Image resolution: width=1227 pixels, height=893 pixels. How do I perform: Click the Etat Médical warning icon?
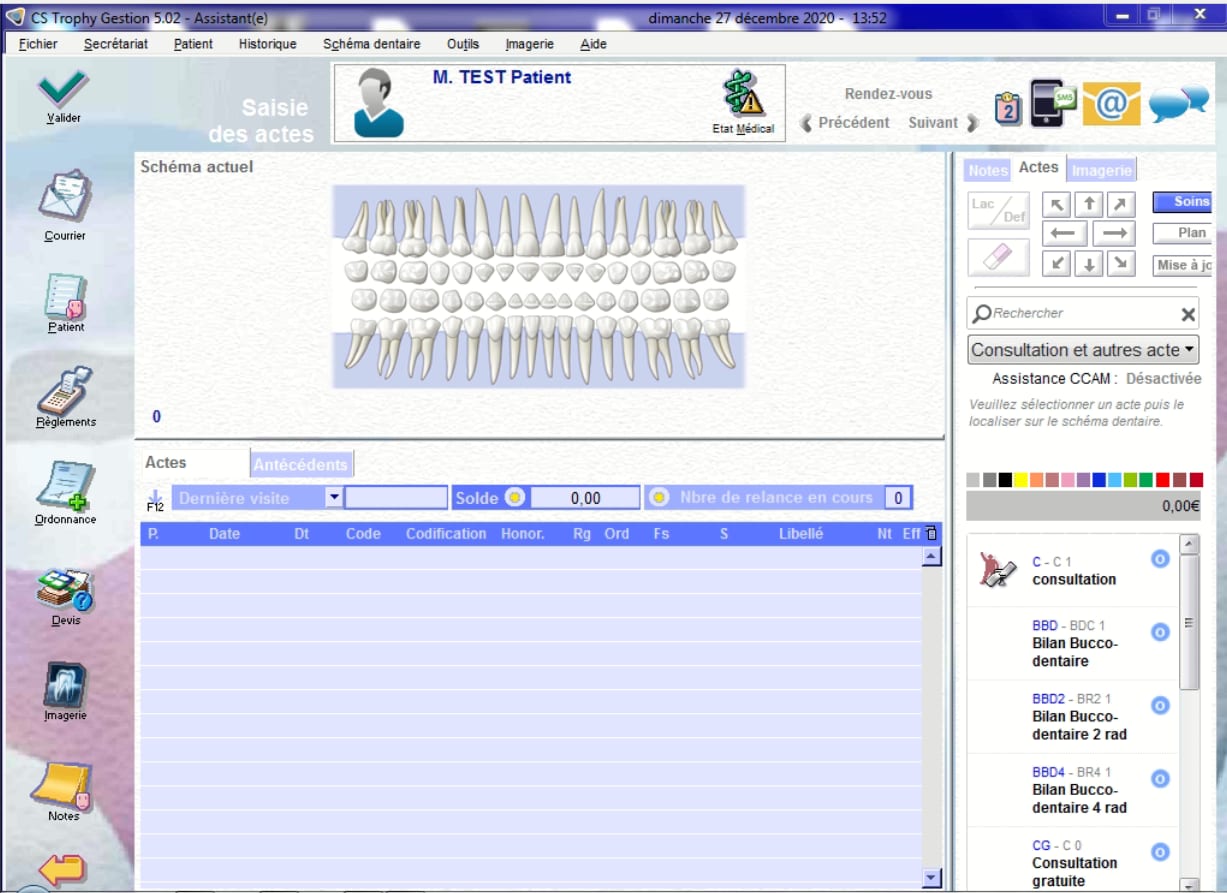pos(743,95)
